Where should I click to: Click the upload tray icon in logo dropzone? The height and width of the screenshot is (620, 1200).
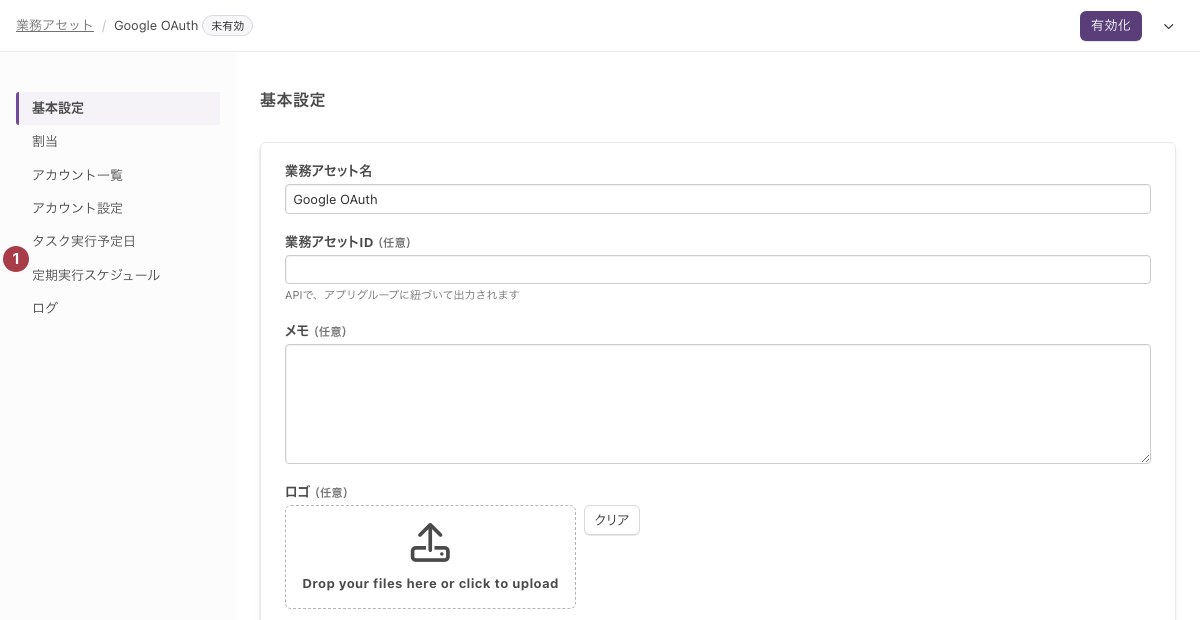pyautogui.click(x=430, y=542)
